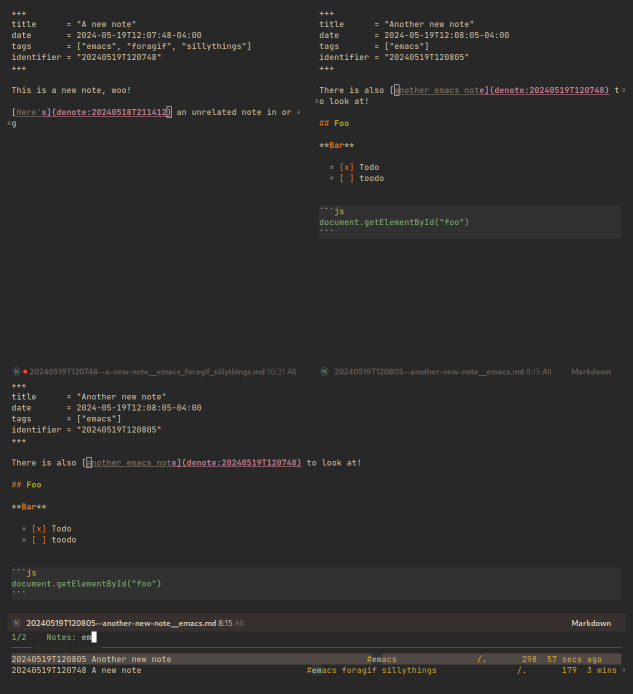Click the size value 179 of second candidate

pos(569,670)
